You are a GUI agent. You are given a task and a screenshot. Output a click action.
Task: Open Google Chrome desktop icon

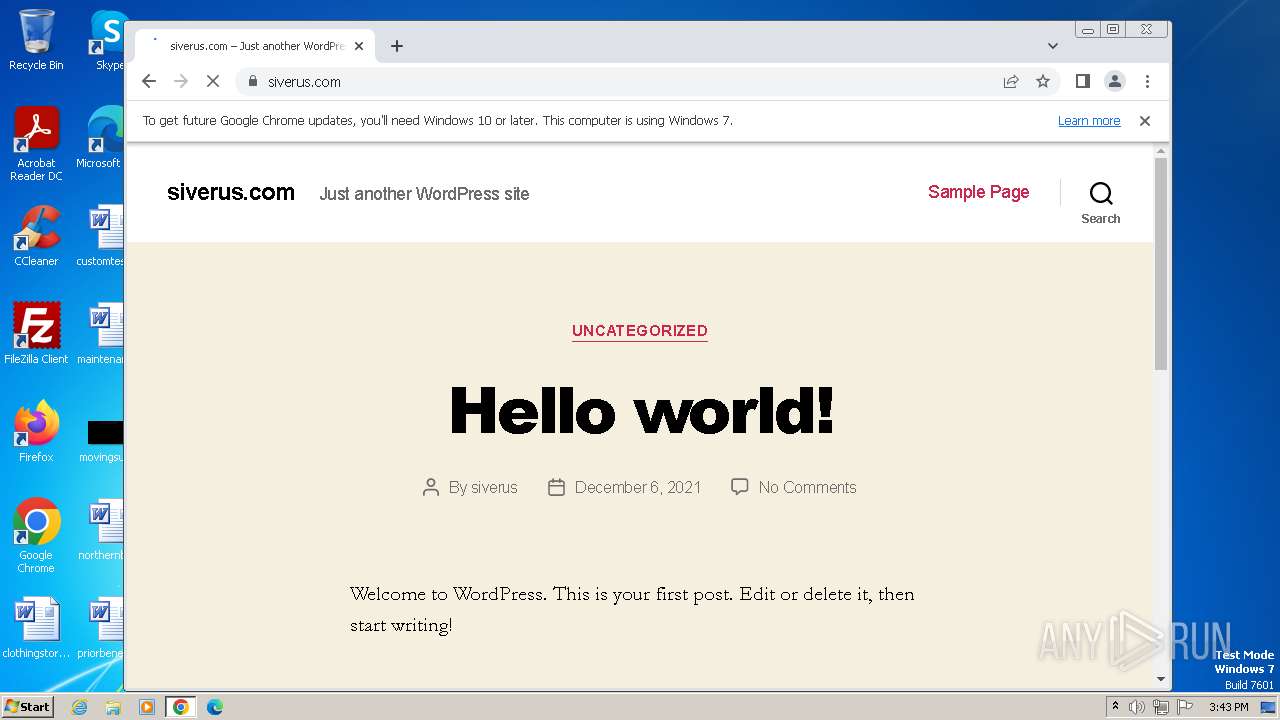pos(36,536)
